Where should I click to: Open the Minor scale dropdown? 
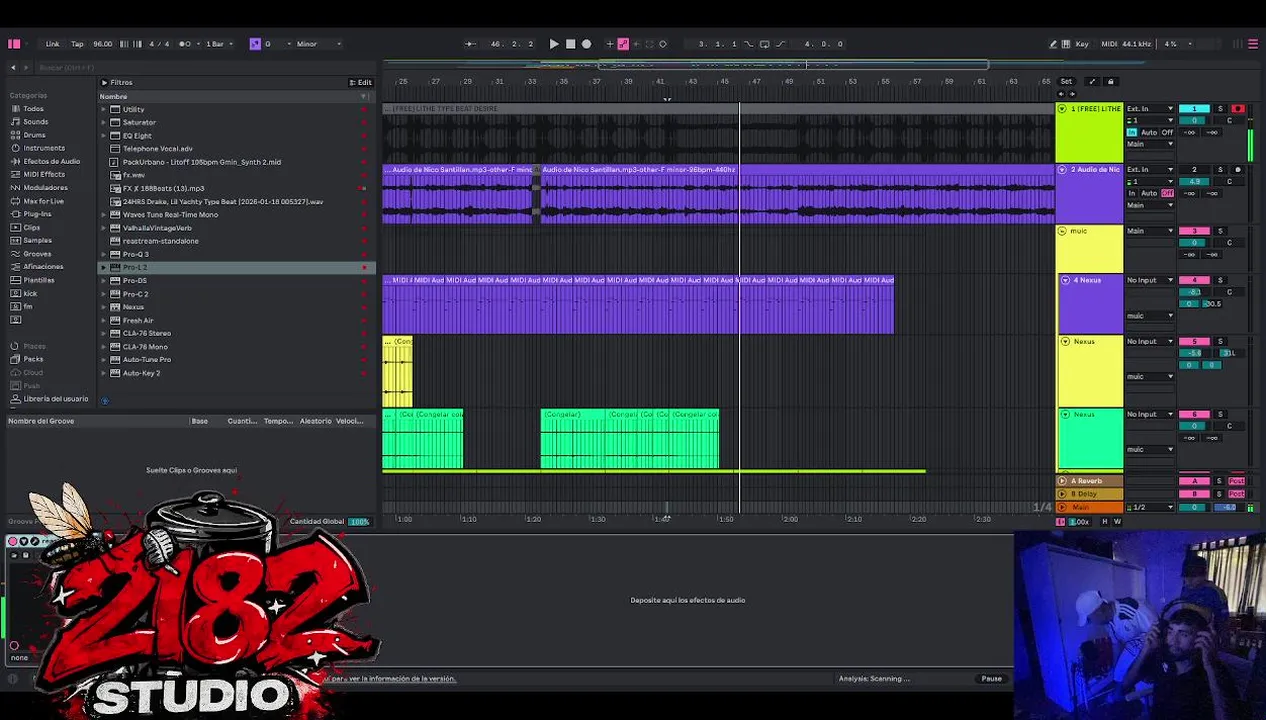[x=318, y=44]
